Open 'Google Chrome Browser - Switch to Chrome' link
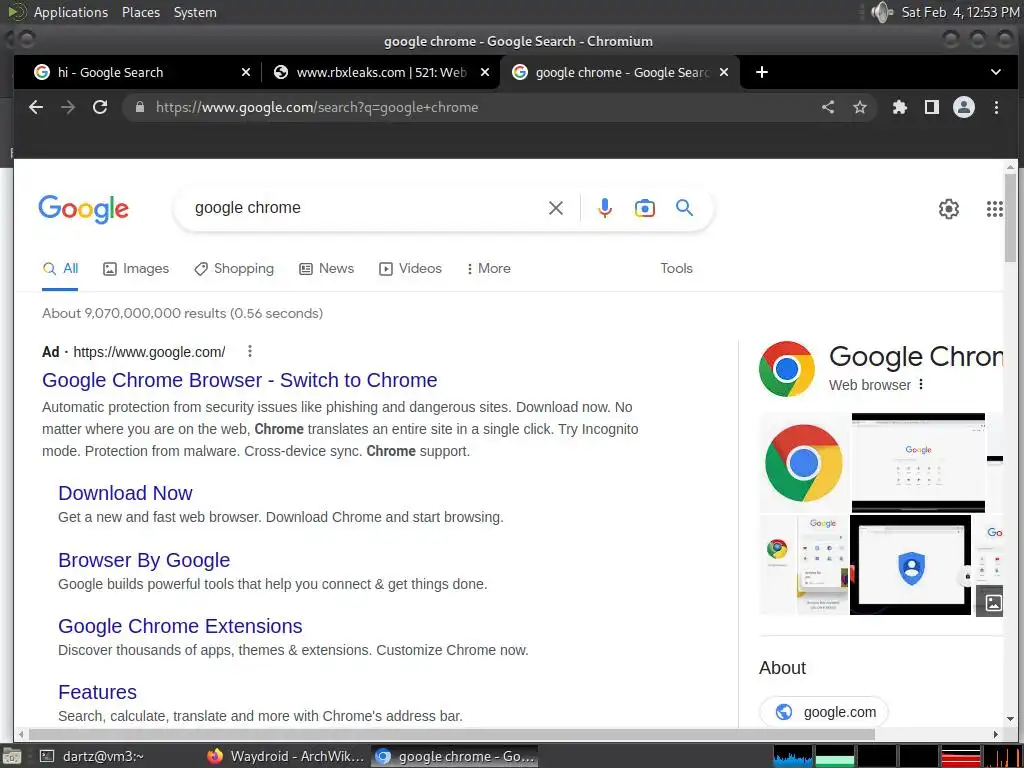 tap(240, 380)
